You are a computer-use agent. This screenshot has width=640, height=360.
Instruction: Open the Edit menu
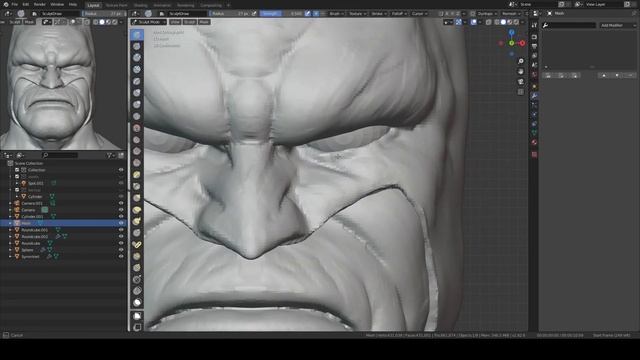[x=26, y=4]
